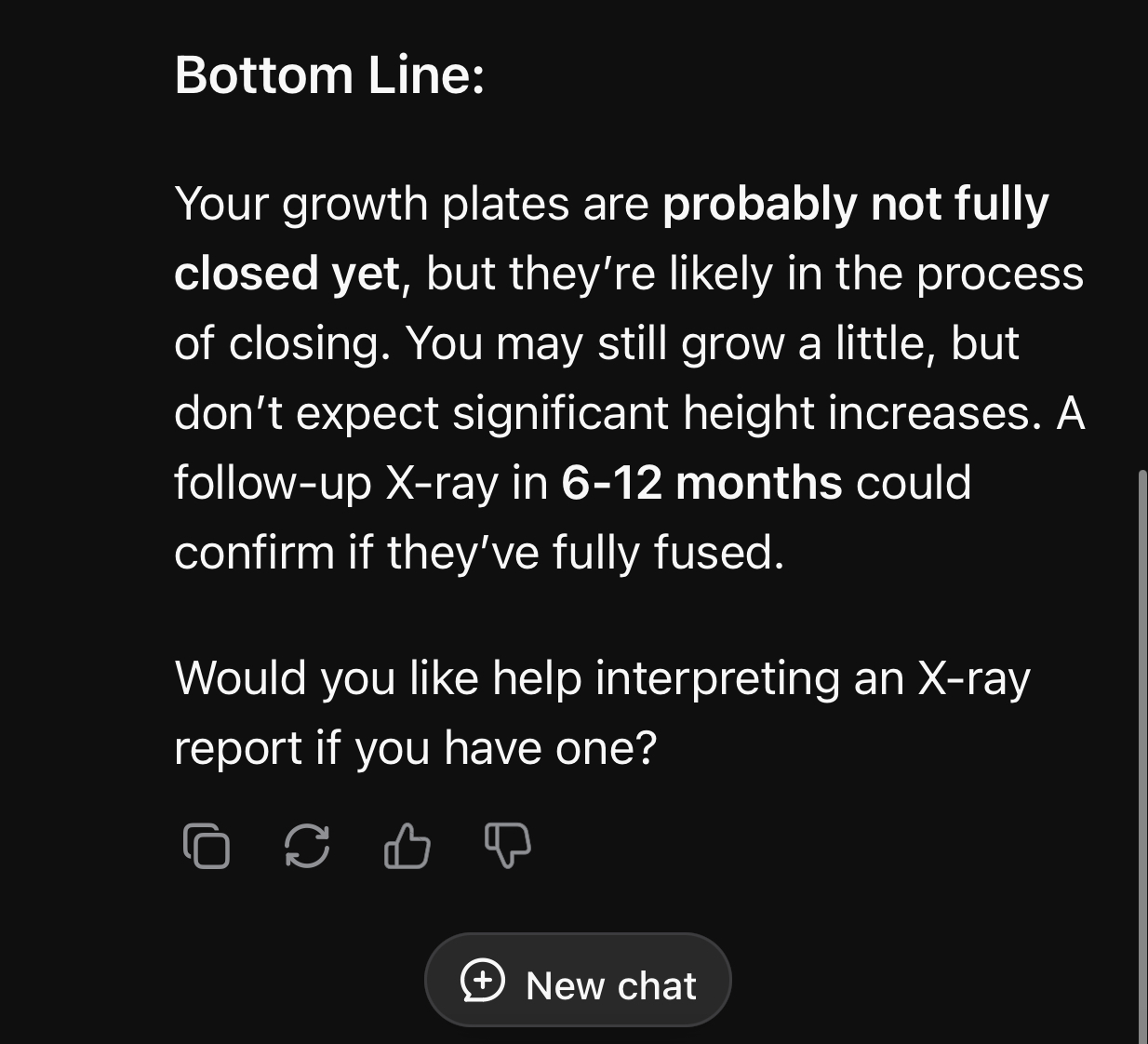Screen dimensions: 1148x1044
Task: Click the "New chat" text label
Action: (x=611, y=985)
